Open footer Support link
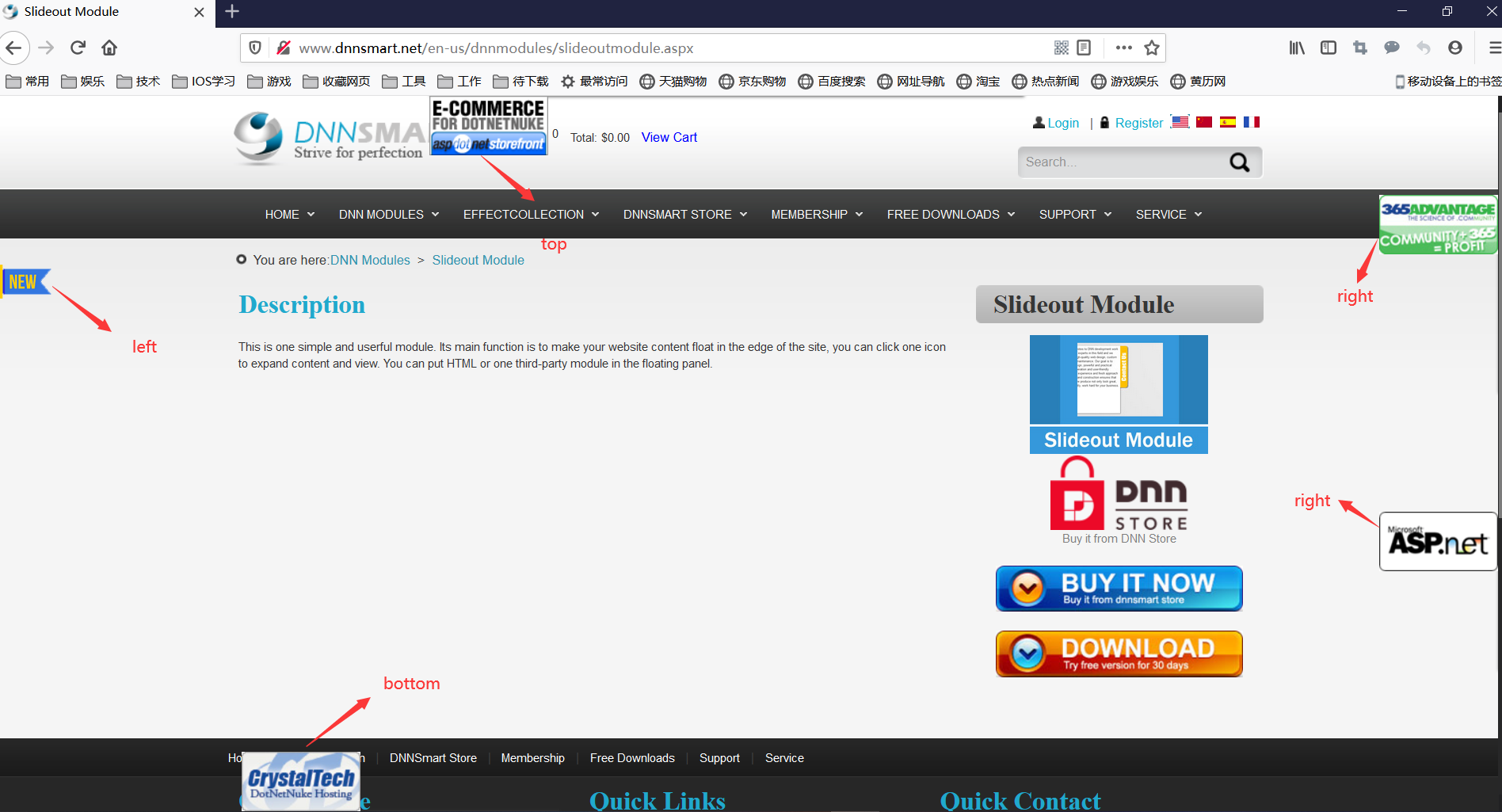This screenshot has height=812, width=1502. 719,758
